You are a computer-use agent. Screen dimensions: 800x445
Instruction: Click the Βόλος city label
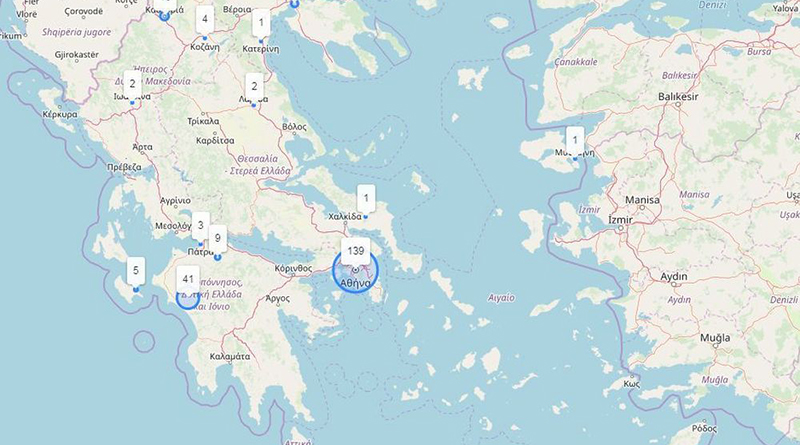point(294,127)
